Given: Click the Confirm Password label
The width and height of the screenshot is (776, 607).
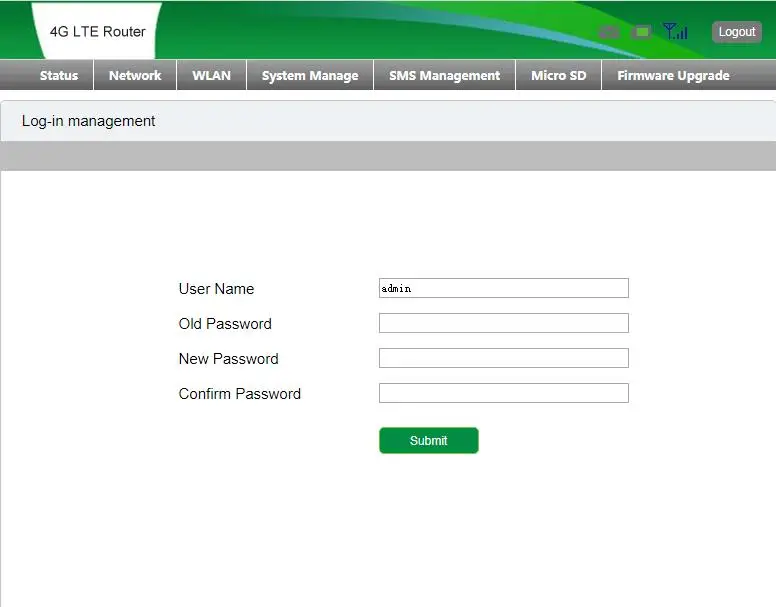Looking at the screenshot, I should point(239,394).
